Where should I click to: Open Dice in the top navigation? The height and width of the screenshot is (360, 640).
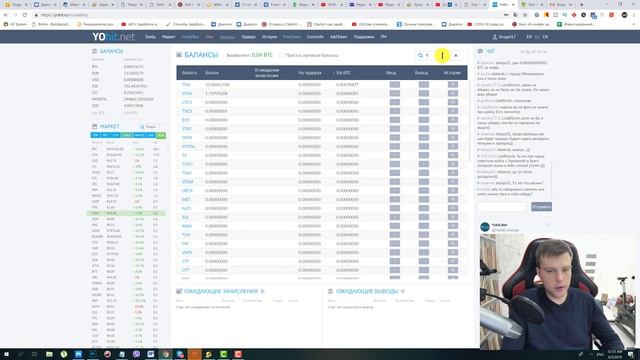[209, 37]
